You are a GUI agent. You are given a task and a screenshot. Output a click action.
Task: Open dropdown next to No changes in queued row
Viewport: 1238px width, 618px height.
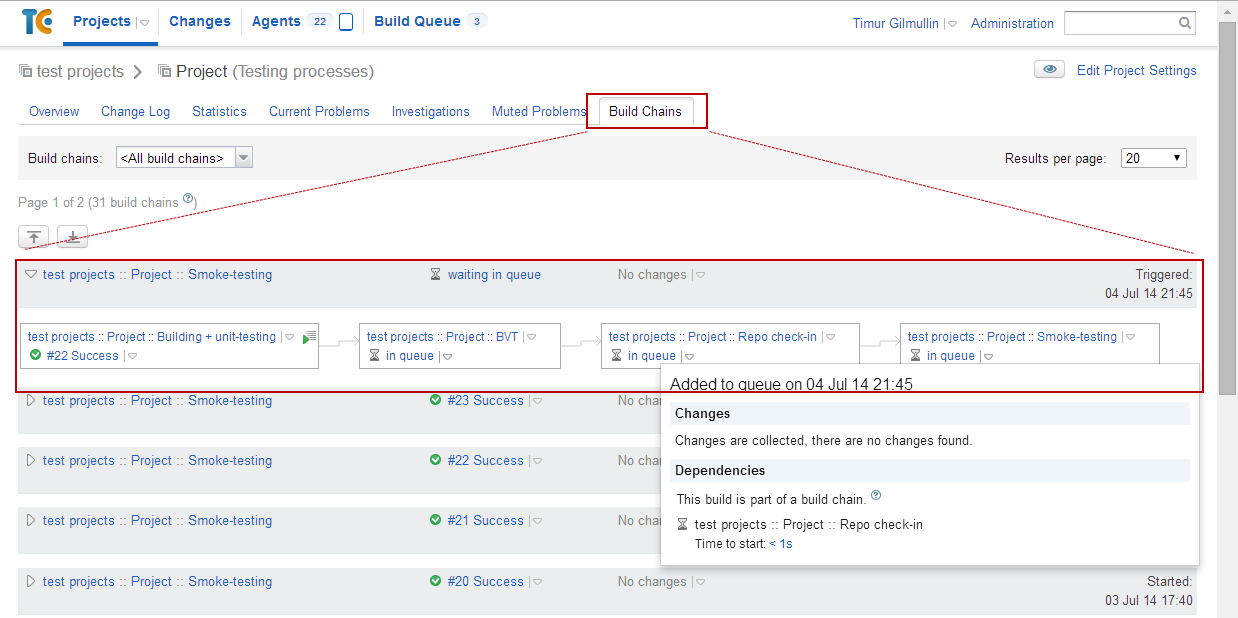pos(700,275)
